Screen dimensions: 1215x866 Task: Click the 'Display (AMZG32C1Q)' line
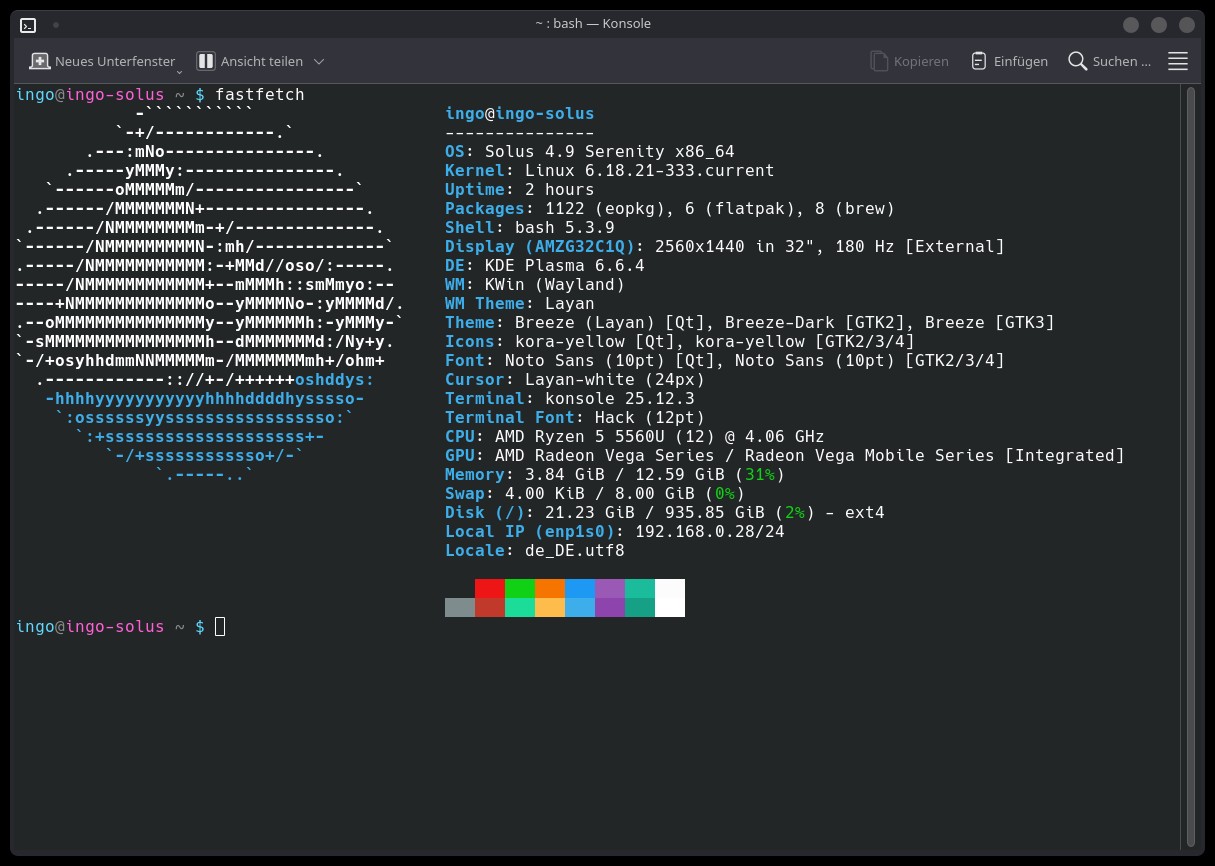(x=725, y=246)
